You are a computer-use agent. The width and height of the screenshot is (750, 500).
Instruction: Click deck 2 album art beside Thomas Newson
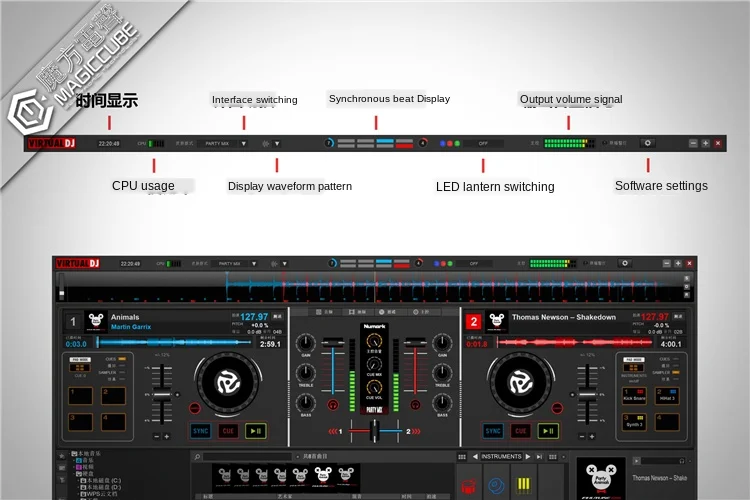pos(496,322)
